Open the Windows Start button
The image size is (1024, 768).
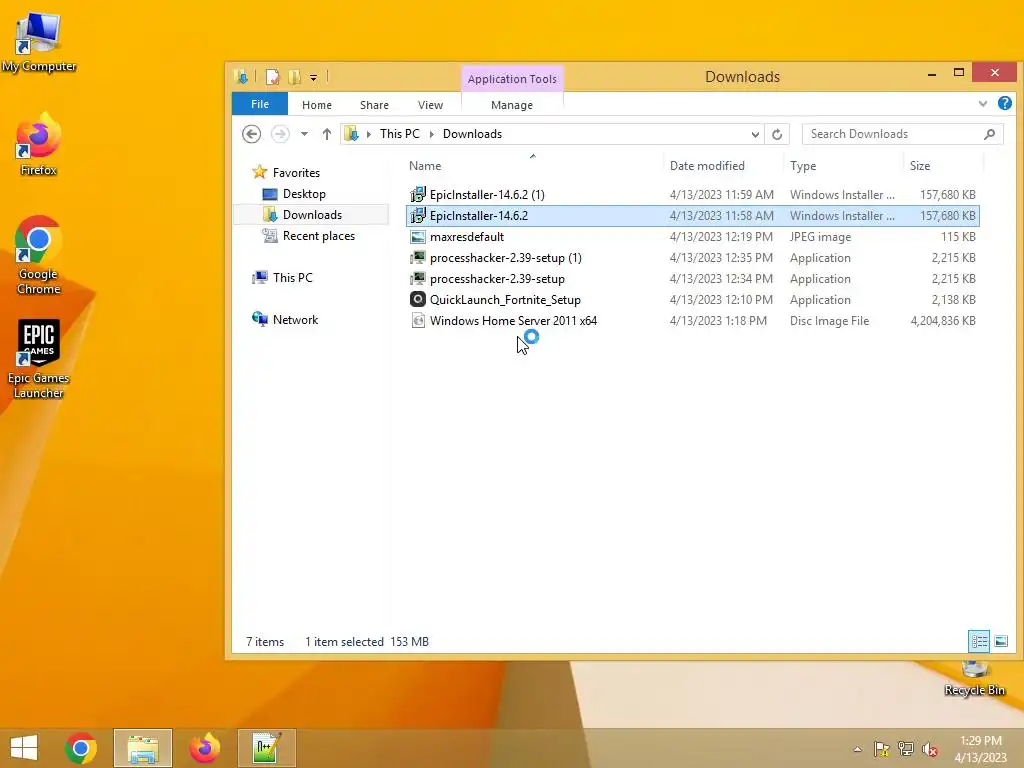tap(24, 748)
